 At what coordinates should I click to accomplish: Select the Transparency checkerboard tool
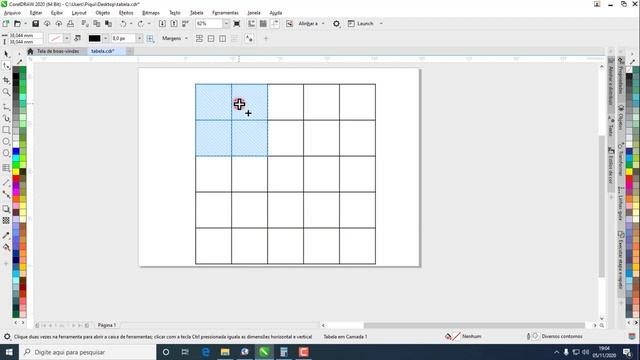(x=6, y=220)
